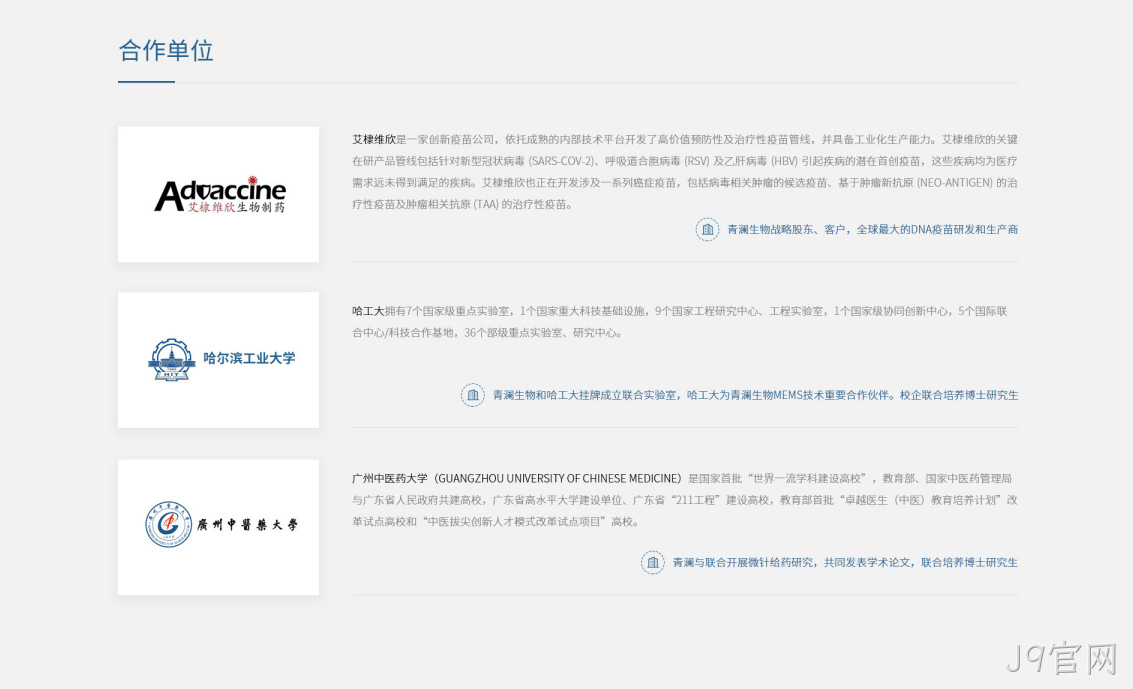The height and width of the screenshot is (689, 1133).
Task: Select the 合作单位 section heading
Action: pyautogui.click(x=166, y=51)
